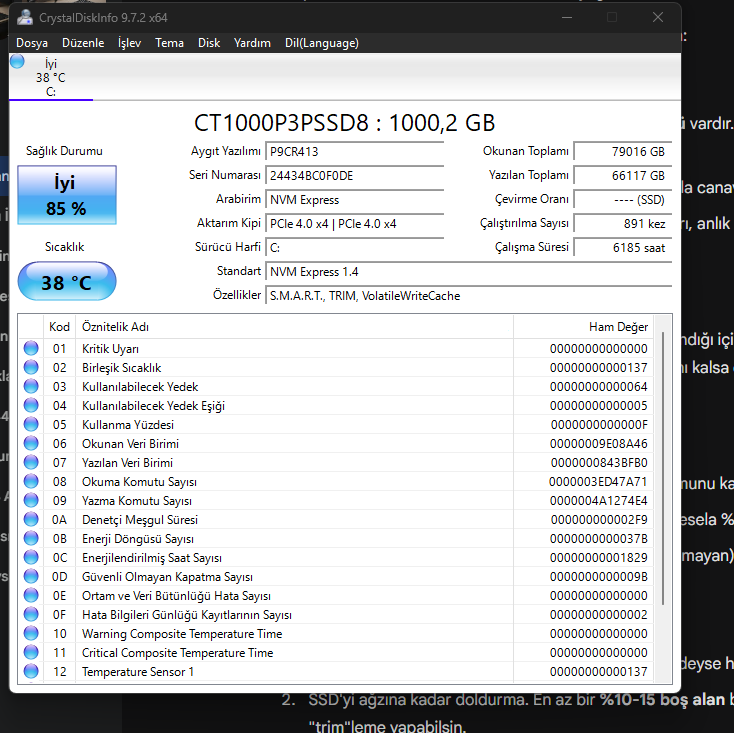Click the Aygıt Yazılımı field P9CR413
The width and height of the screenshot is (734, 733).
point(354,152)
